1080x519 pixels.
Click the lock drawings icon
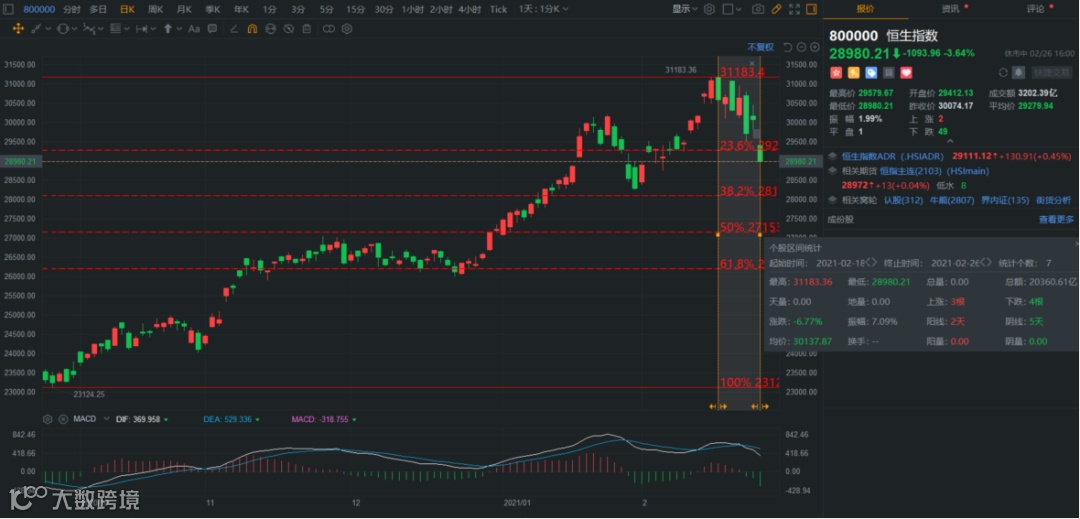pos(270,29)
